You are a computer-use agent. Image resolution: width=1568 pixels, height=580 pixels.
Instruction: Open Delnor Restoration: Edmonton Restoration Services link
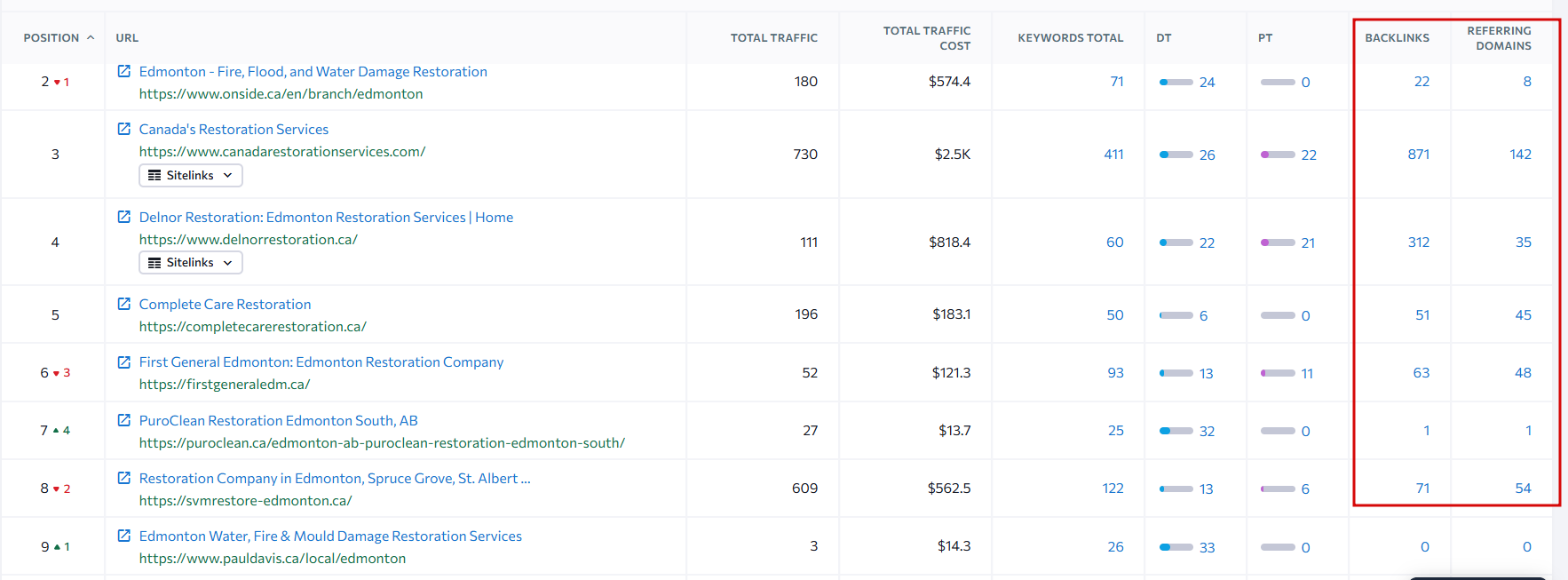coord(326,217)
